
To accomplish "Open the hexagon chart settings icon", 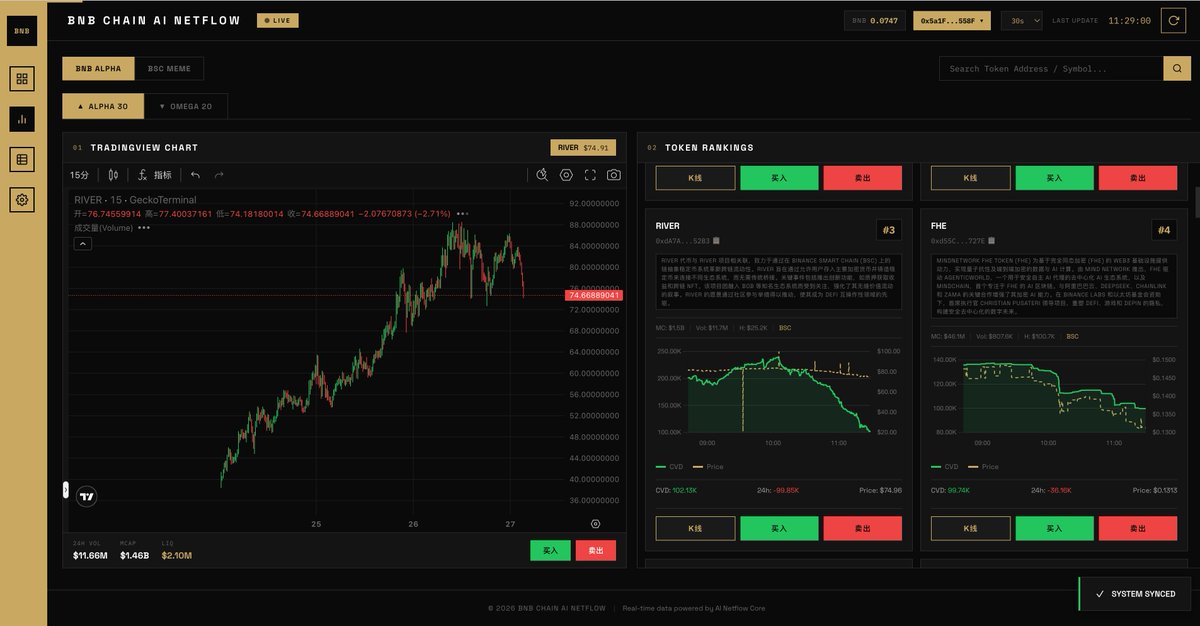I will click(x=566, y=175).
